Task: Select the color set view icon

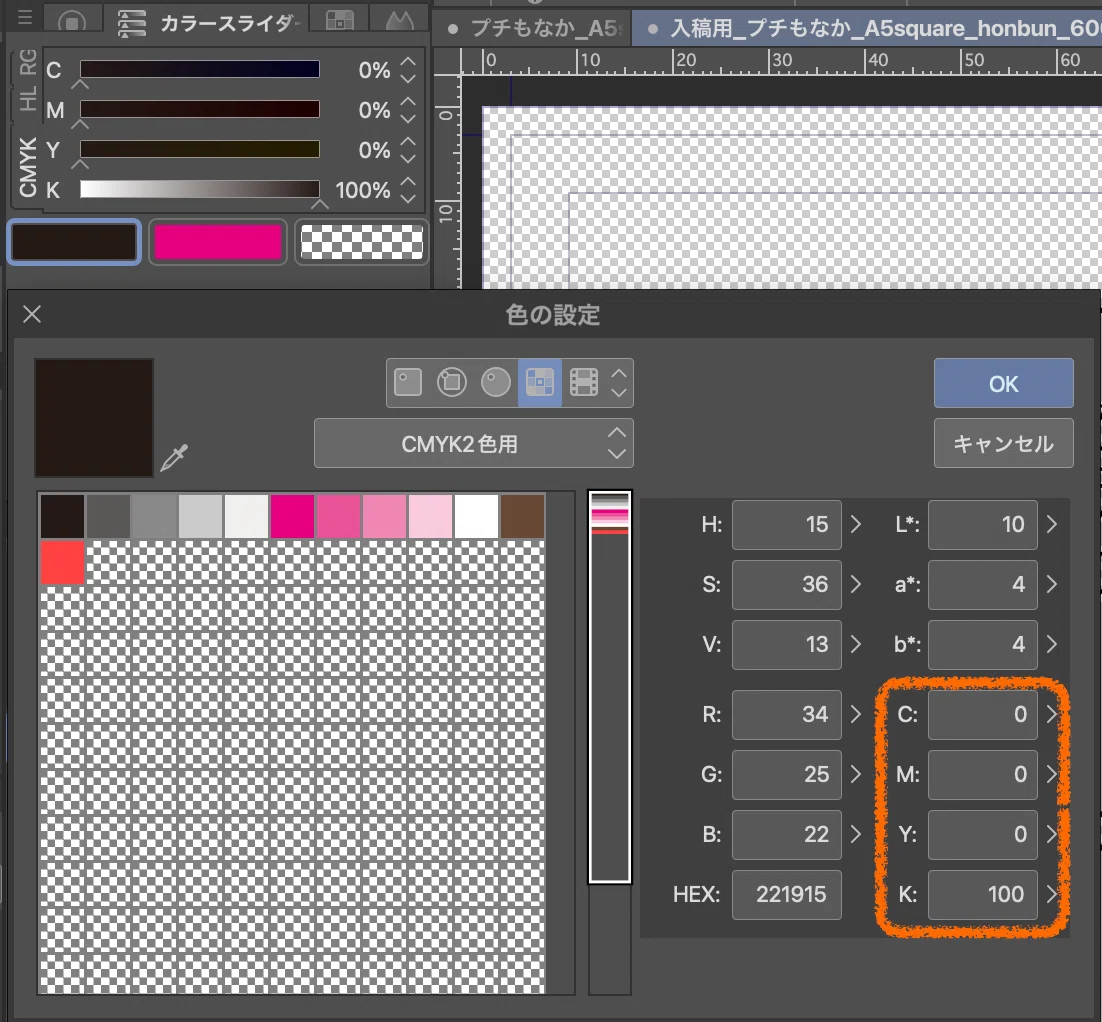Action: tap(540, 382)
